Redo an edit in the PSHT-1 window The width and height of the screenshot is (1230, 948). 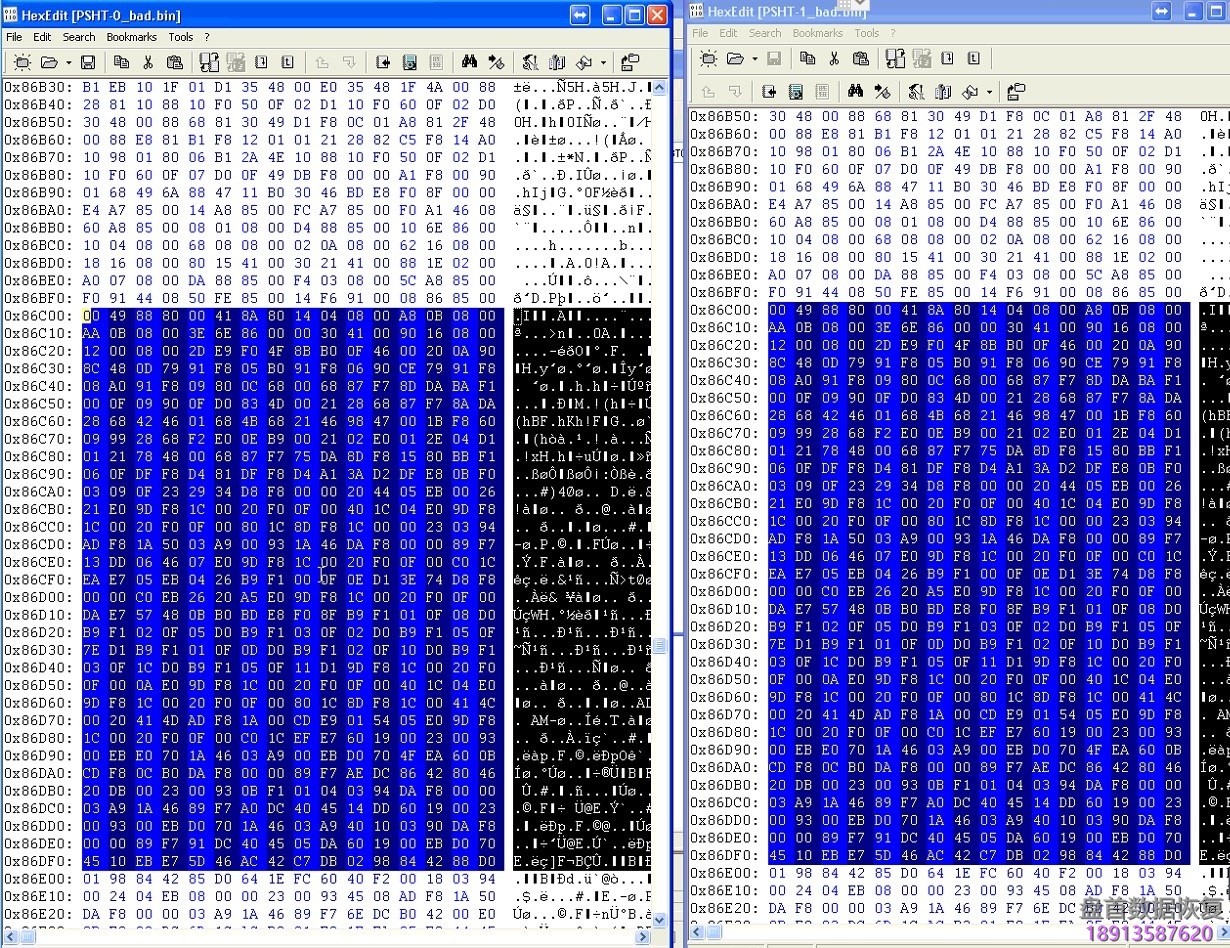736,91
